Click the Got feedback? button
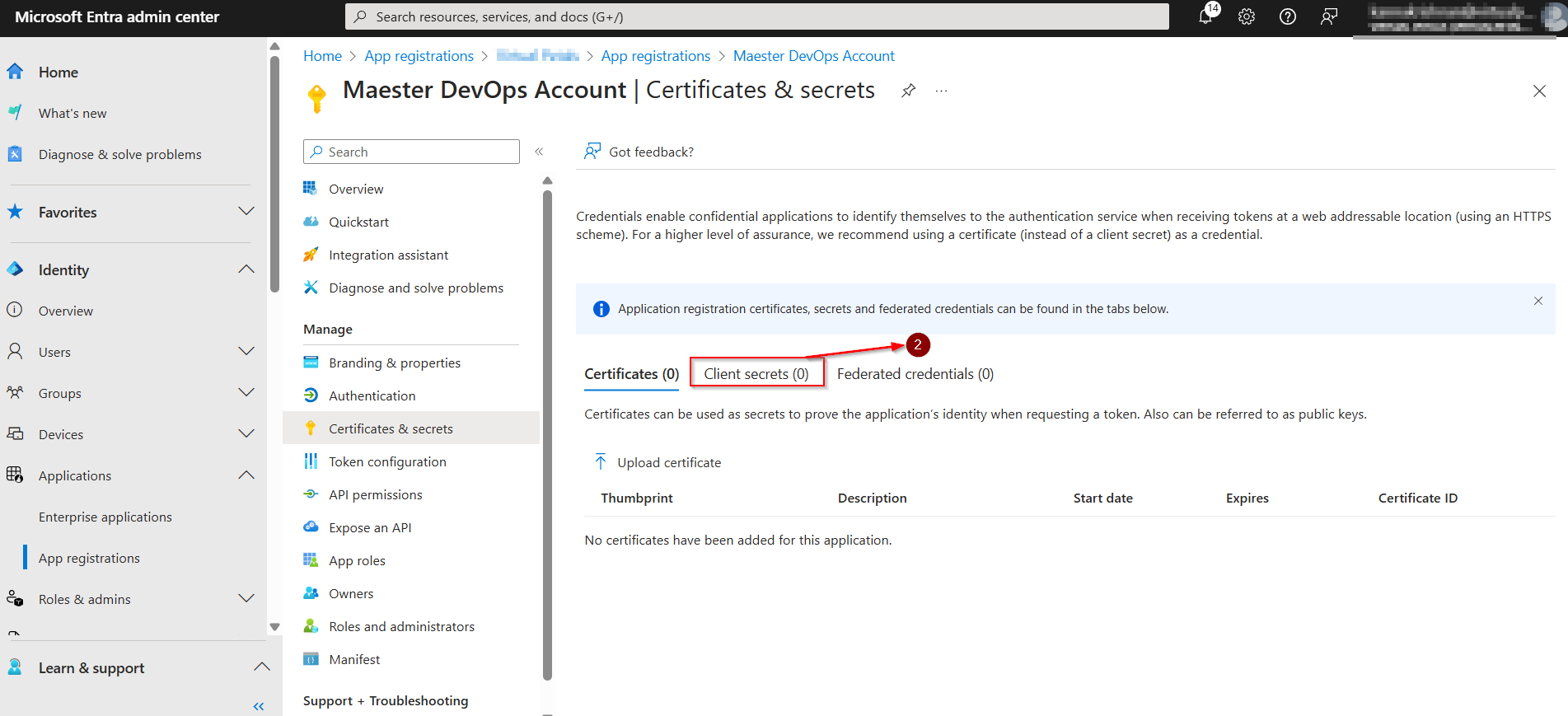The height and width of the screenshot is (716, 1568). [639, 152]
